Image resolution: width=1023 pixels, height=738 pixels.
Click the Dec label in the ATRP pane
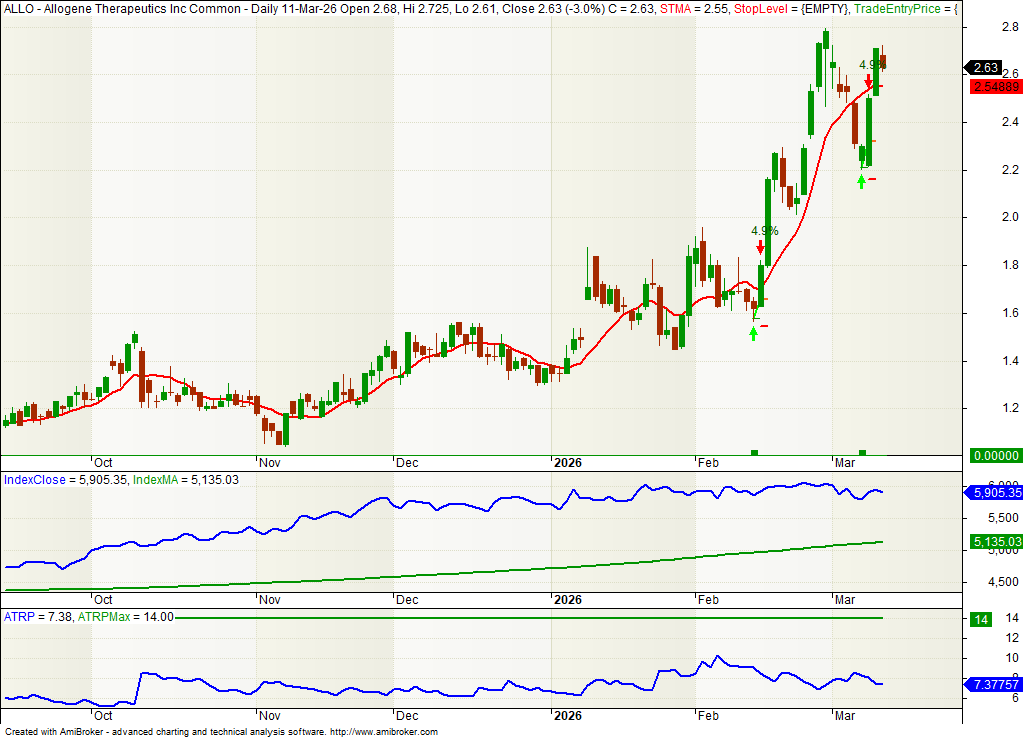(x=406, y=716)
